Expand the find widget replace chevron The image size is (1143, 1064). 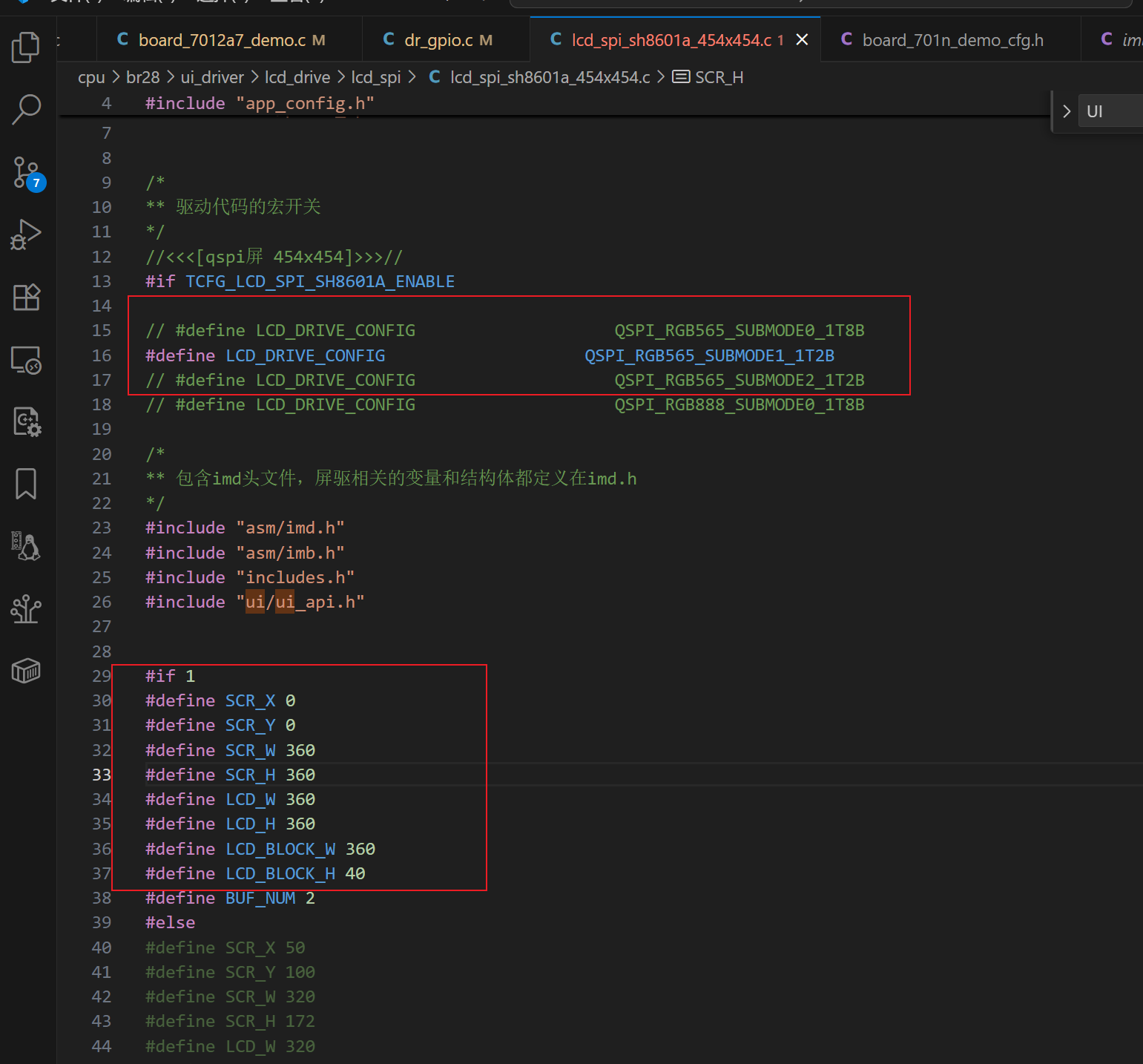click(1067, 111)
